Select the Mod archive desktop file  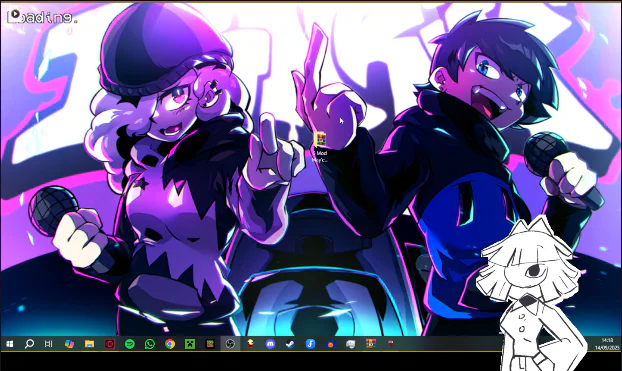pyautogui.click(x=320, y=148)
